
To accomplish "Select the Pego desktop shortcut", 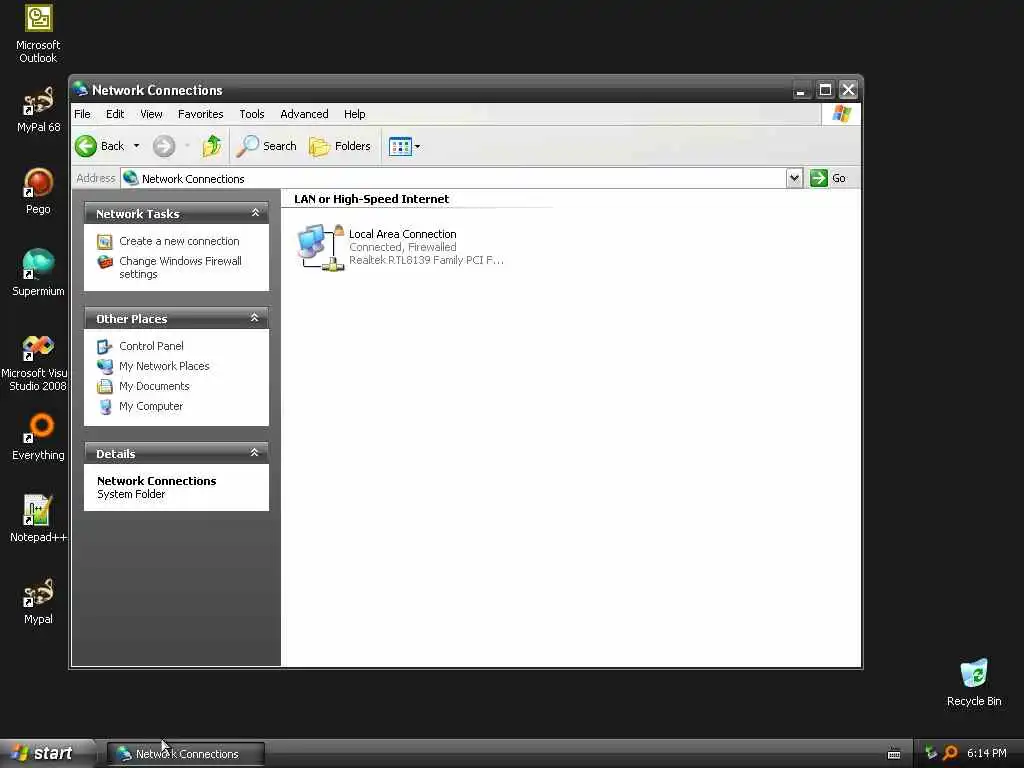I will click(38, 191).
